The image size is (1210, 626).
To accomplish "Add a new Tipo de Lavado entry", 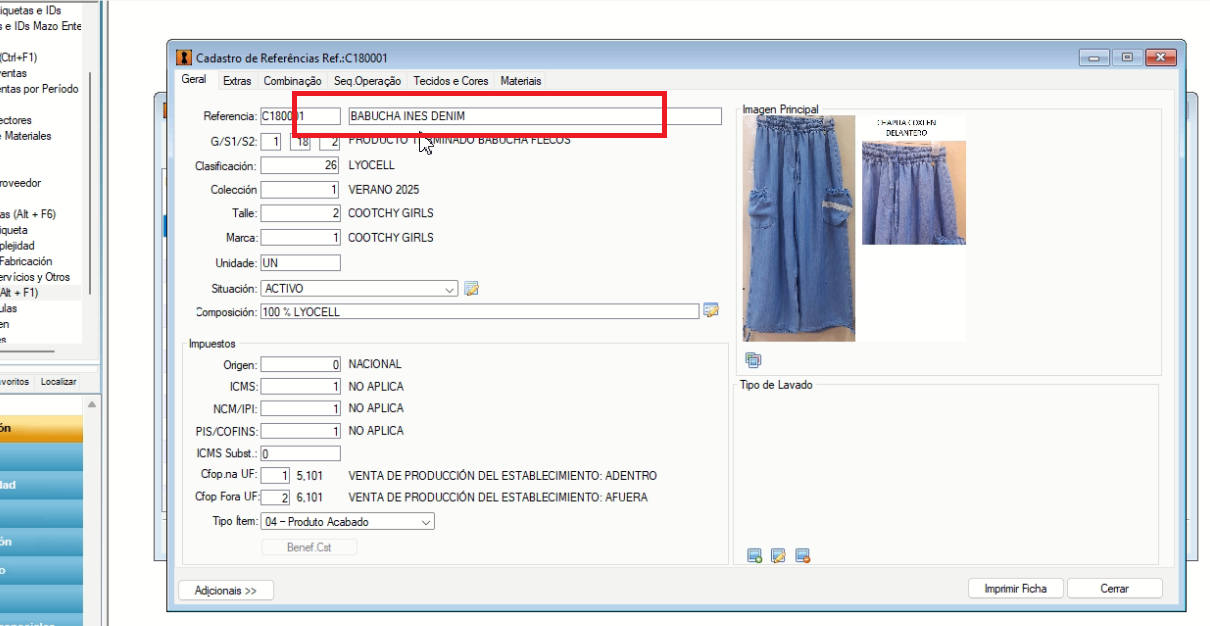I will (755, 556).
